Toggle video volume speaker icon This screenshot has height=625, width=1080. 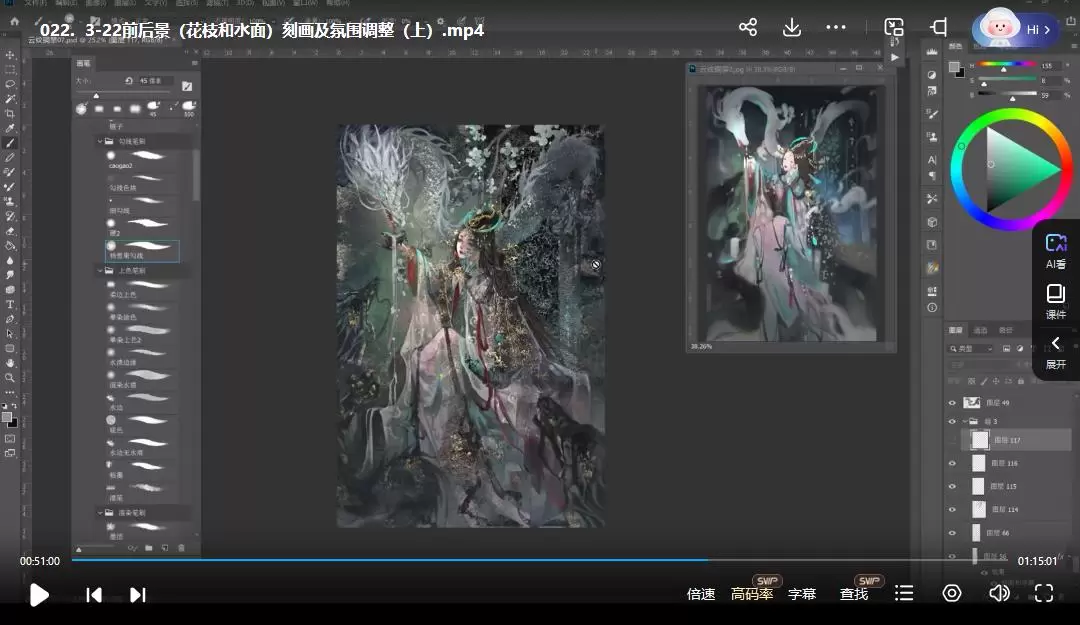(x=999, y=593)
